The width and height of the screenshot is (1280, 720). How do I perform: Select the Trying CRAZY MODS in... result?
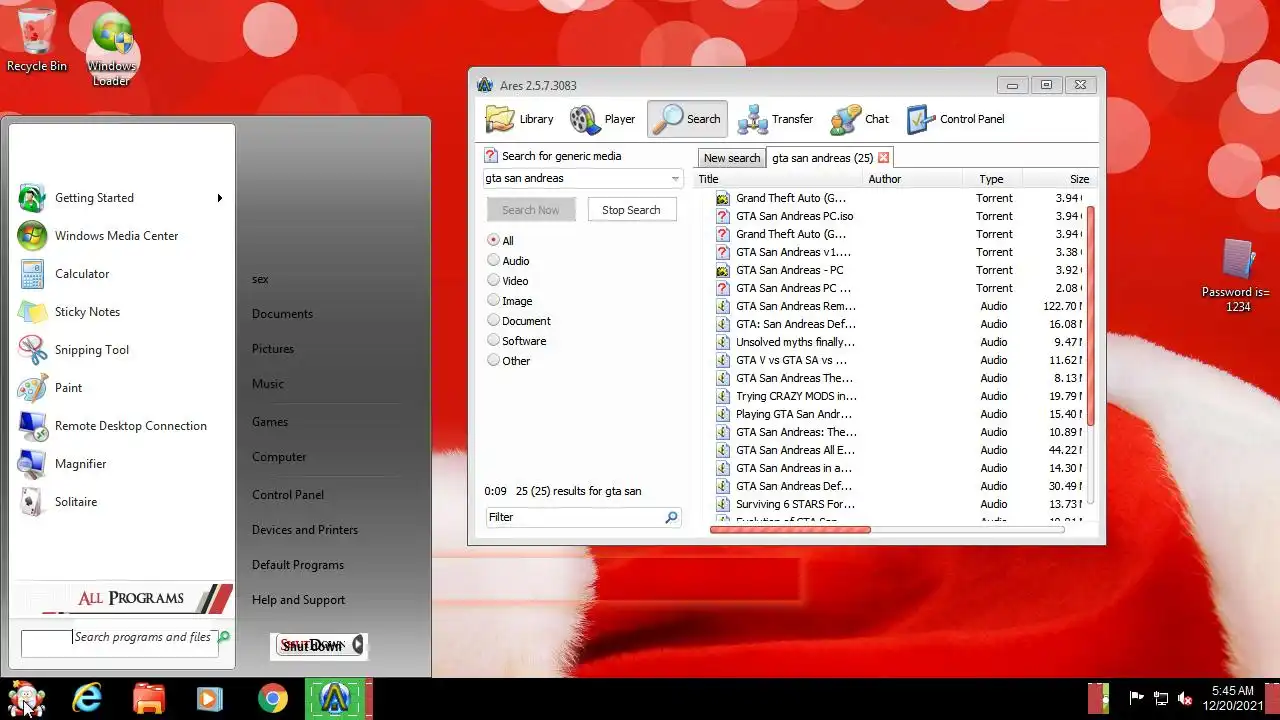[x=796, y=396]
